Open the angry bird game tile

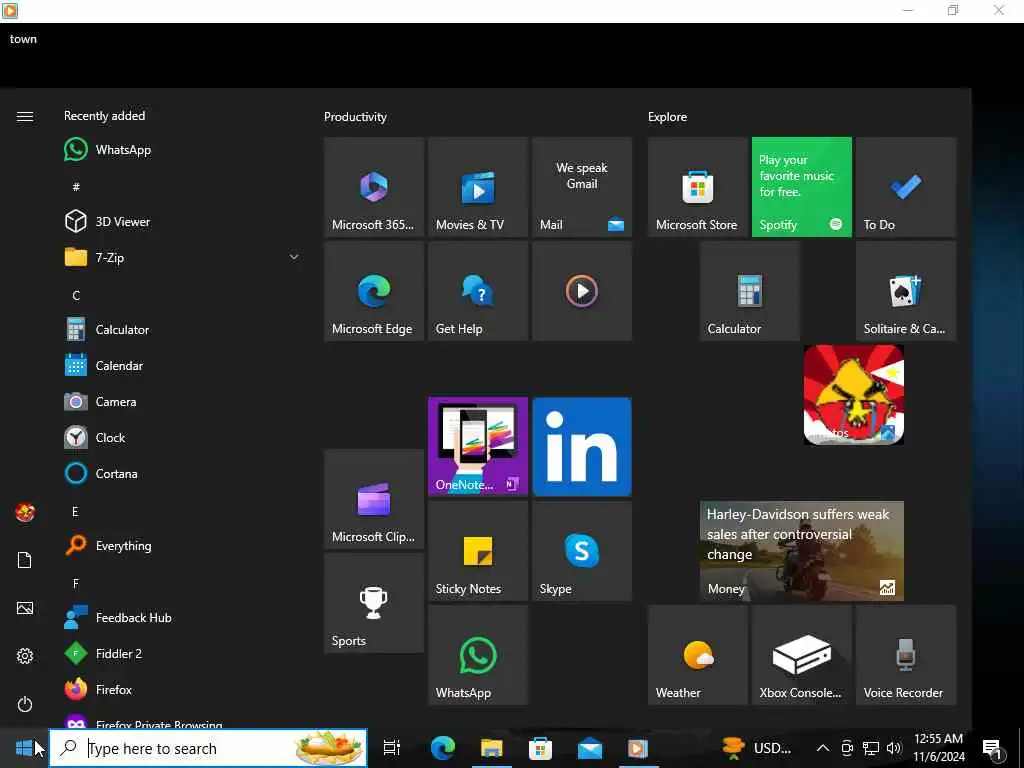[854, 394]
